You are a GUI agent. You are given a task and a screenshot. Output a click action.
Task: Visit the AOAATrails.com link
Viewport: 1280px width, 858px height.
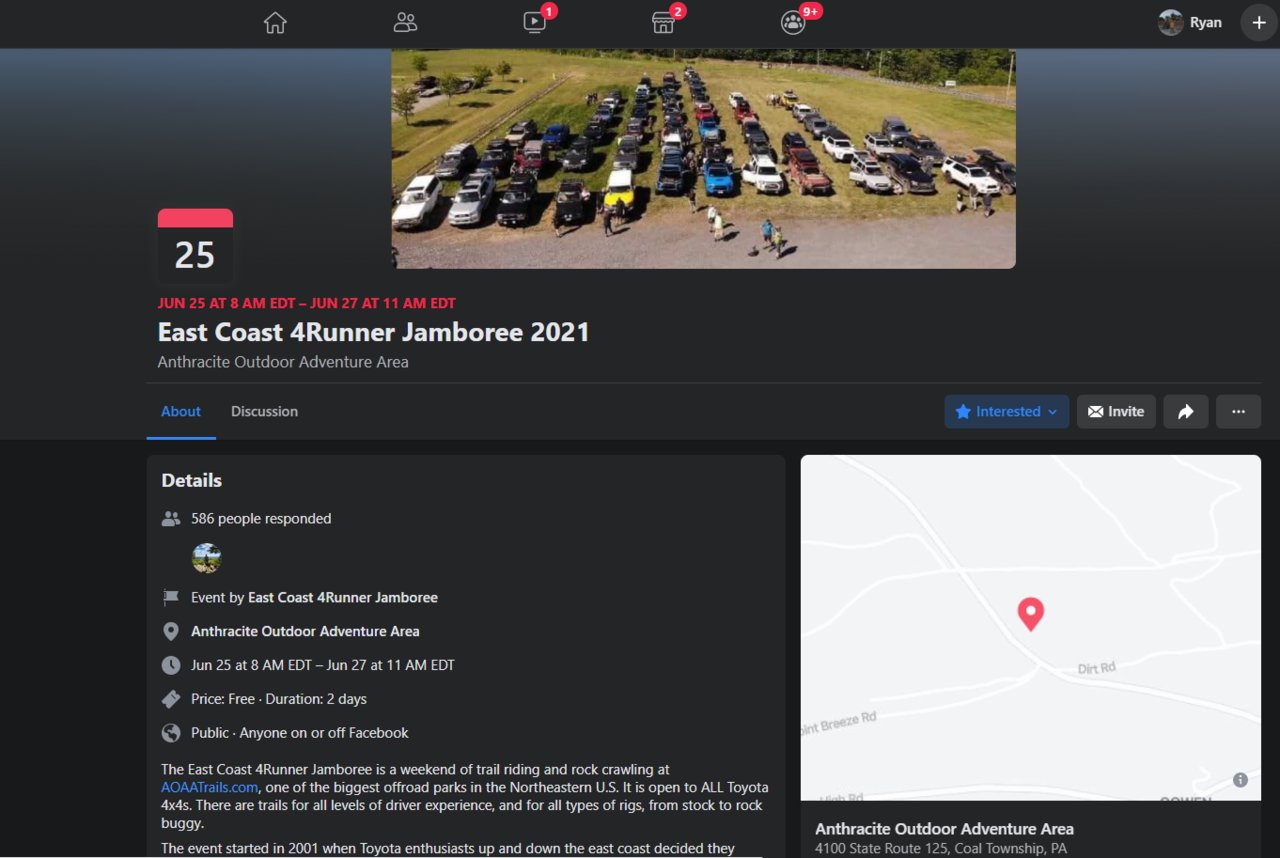209,788
